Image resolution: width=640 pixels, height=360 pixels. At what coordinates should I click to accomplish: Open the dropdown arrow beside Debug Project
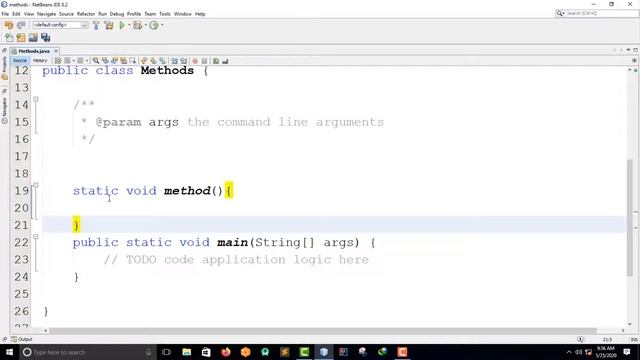coord(145,25)
